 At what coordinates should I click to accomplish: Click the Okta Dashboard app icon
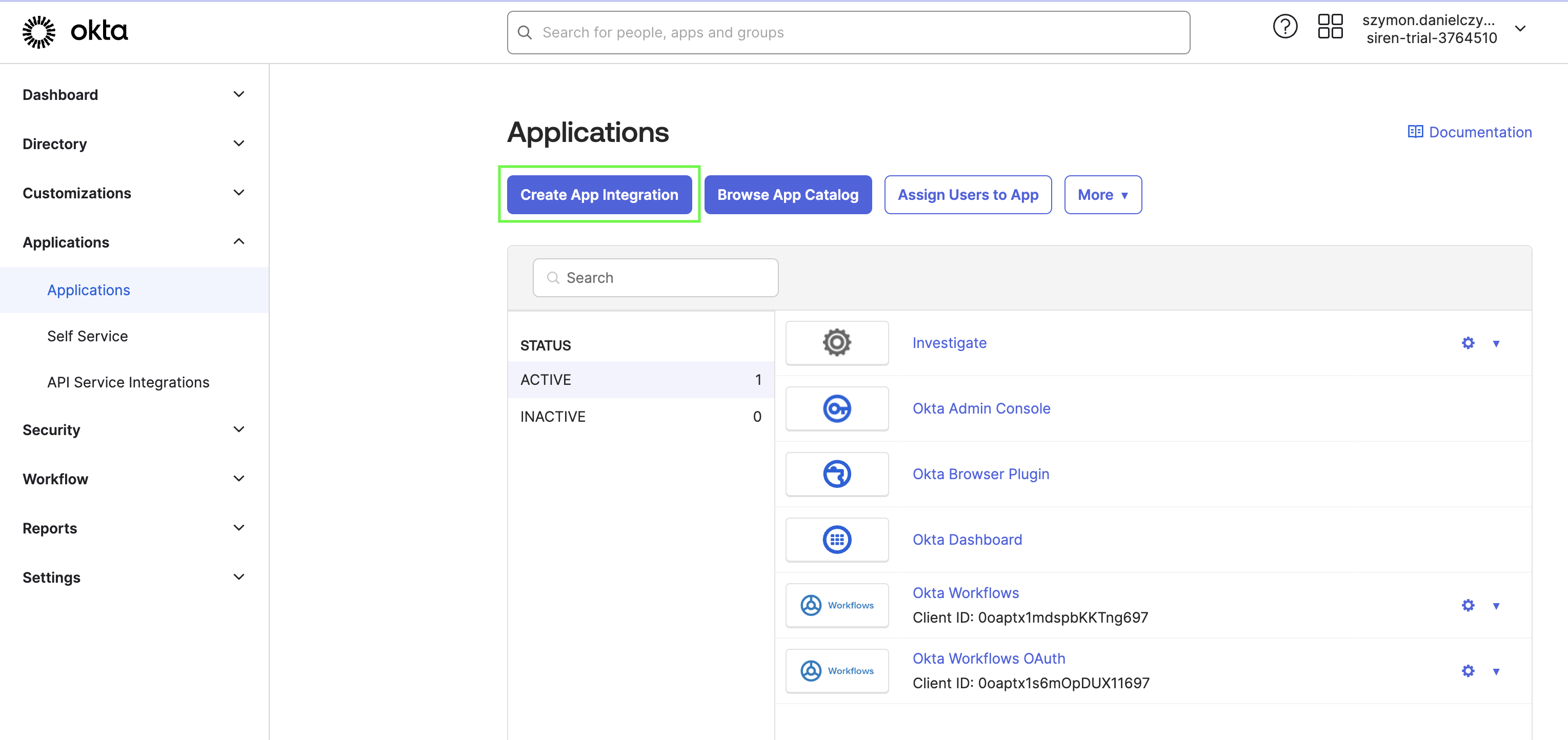point(837,539)
